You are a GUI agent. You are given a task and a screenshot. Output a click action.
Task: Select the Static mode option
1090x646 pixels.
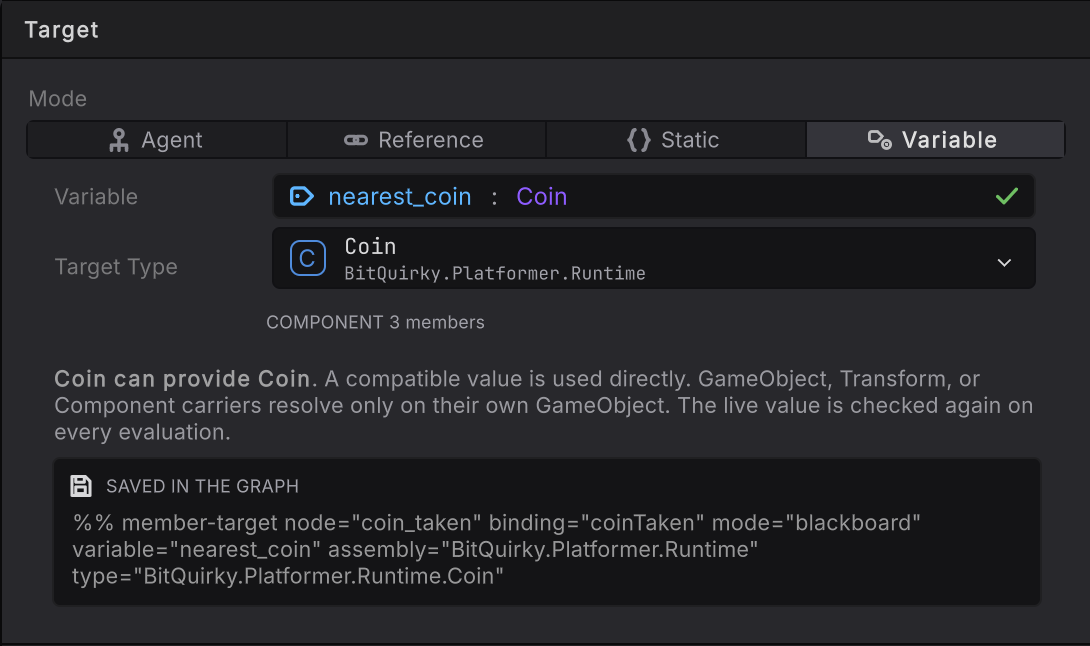click(x=676, y=140)
